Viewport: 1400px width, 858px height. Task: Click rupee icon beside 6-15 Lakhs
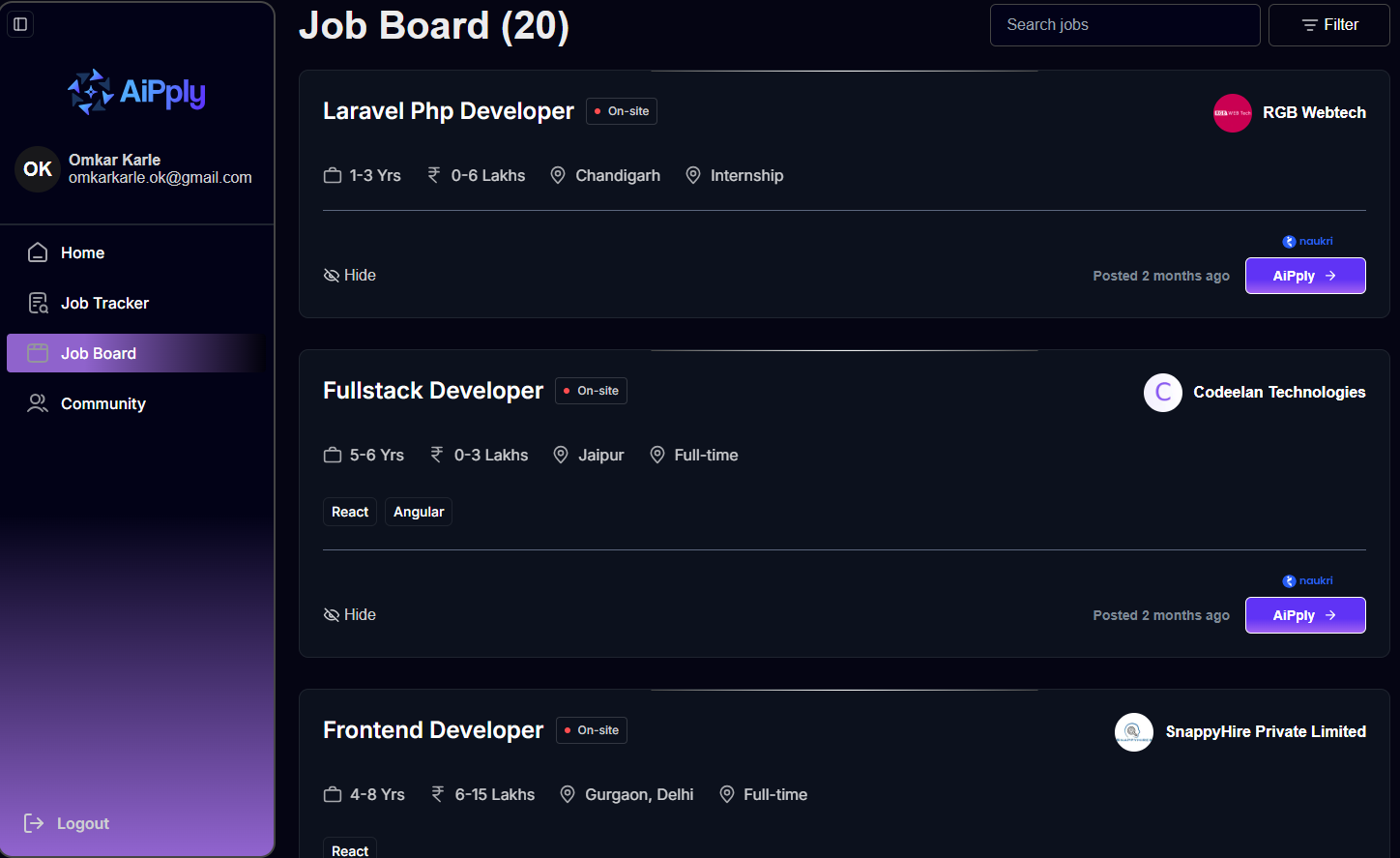pos(438,794)
